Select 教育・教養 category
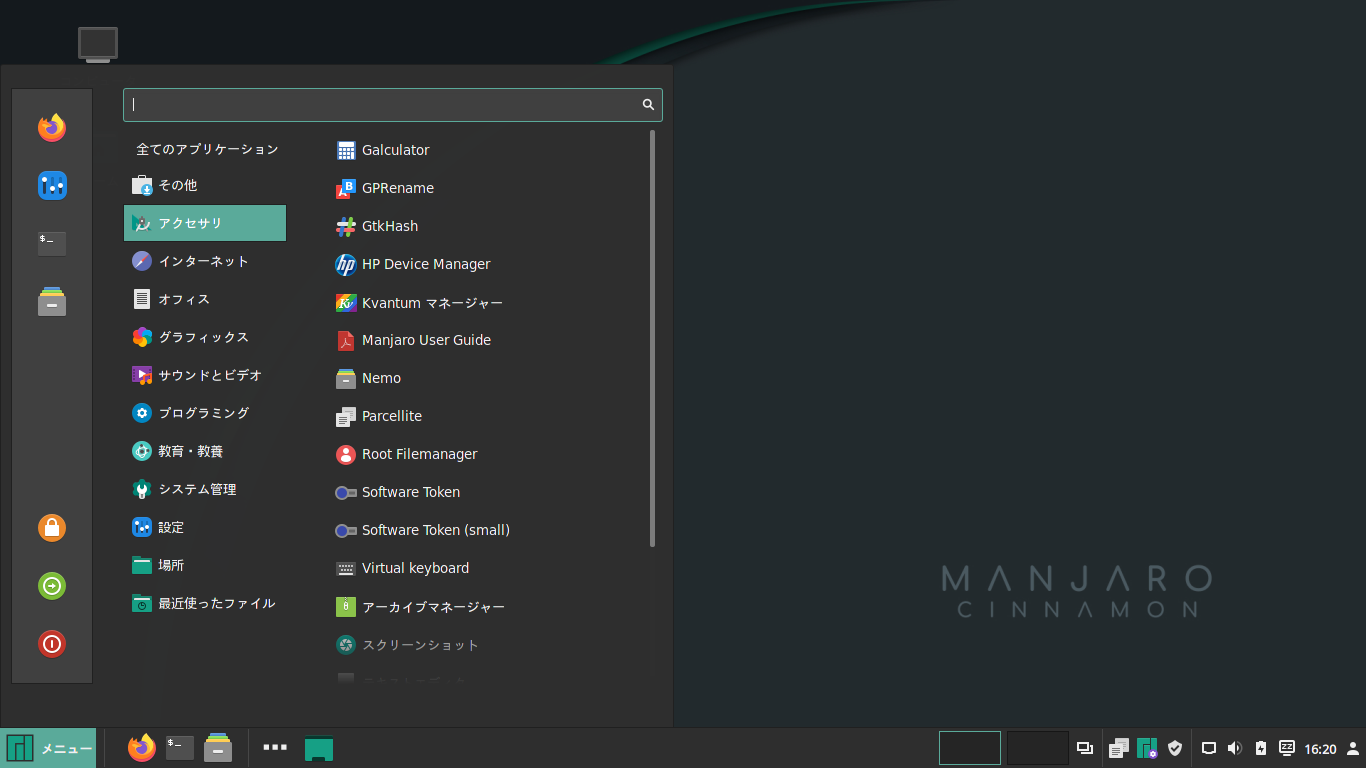This screenshot has width=1366, height=768. (x=205, y=451)
